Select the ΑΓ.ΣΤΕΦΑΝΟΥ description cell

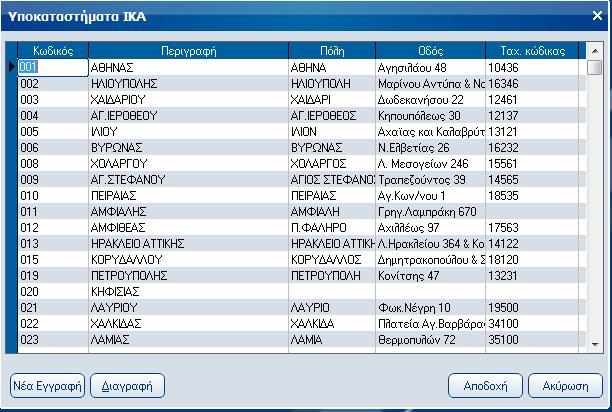[189, 179]
